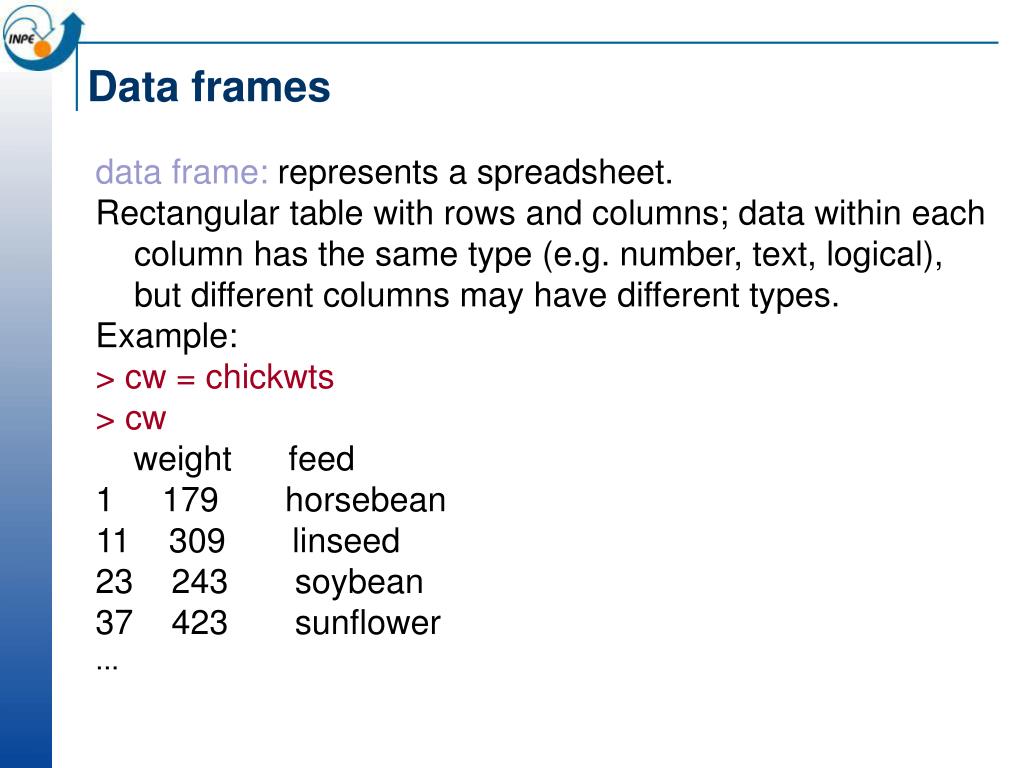Click the red '> cw' command line
This screenshot has height=768, width=1024.
131,419
